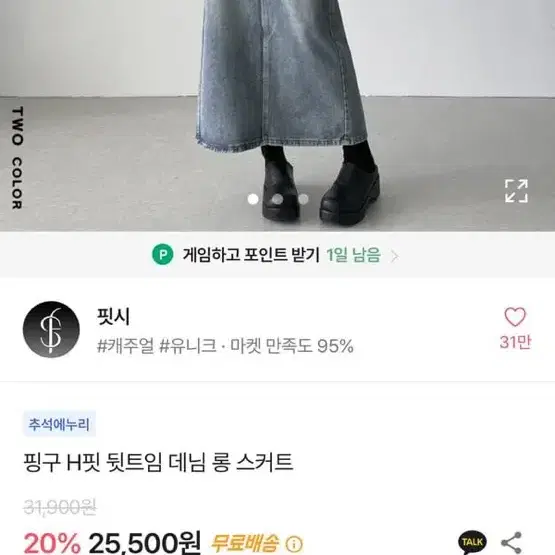555x555 pixels.
Task: Select third image carousel dot
Action: click(303, 199)
